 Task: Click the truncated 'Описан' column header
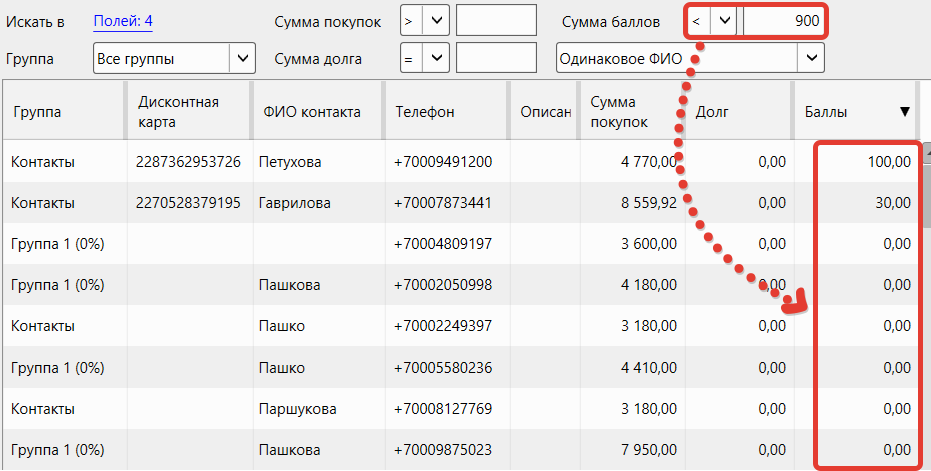click(544, 112)
